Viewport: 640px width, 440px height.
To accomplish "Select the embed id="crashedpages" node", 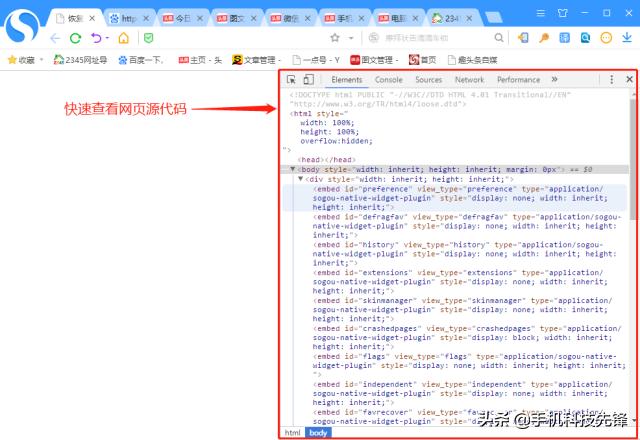I will click(467, 337).
